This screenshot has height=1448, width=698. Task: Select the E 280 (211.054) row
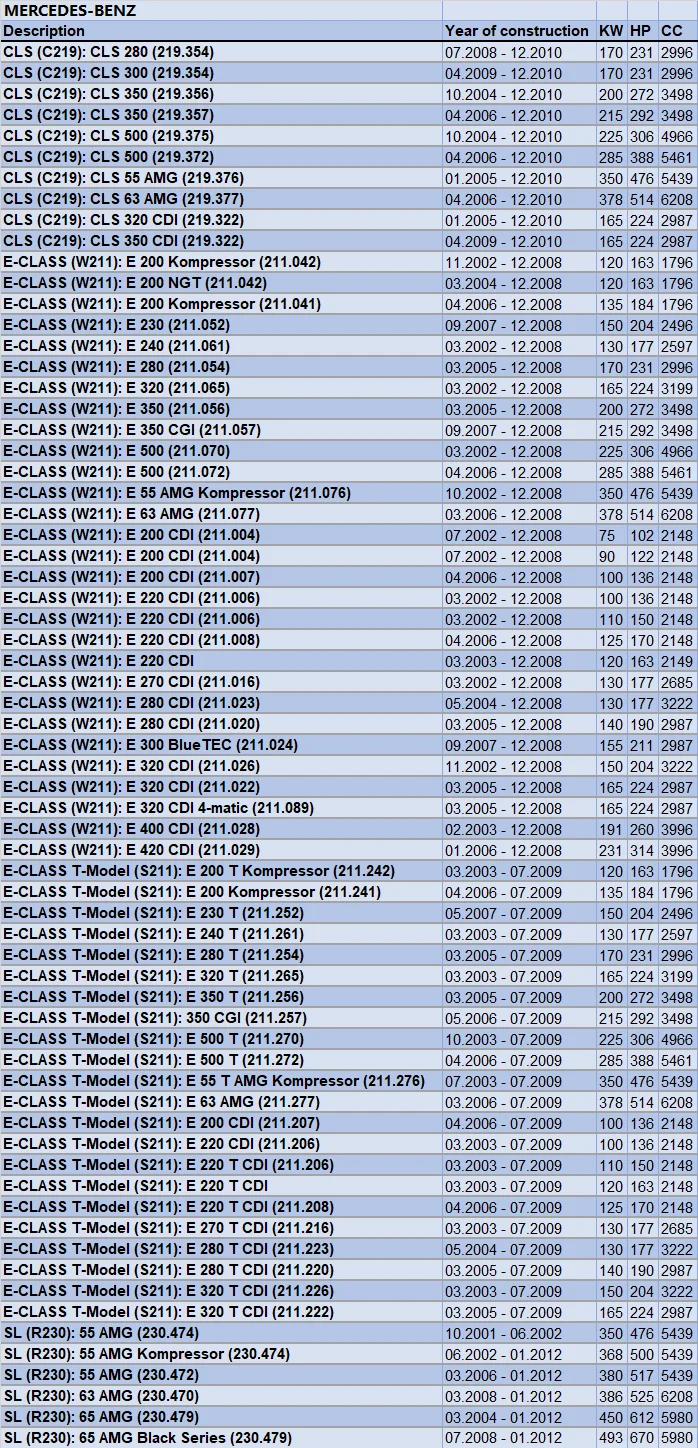[349, 367]
